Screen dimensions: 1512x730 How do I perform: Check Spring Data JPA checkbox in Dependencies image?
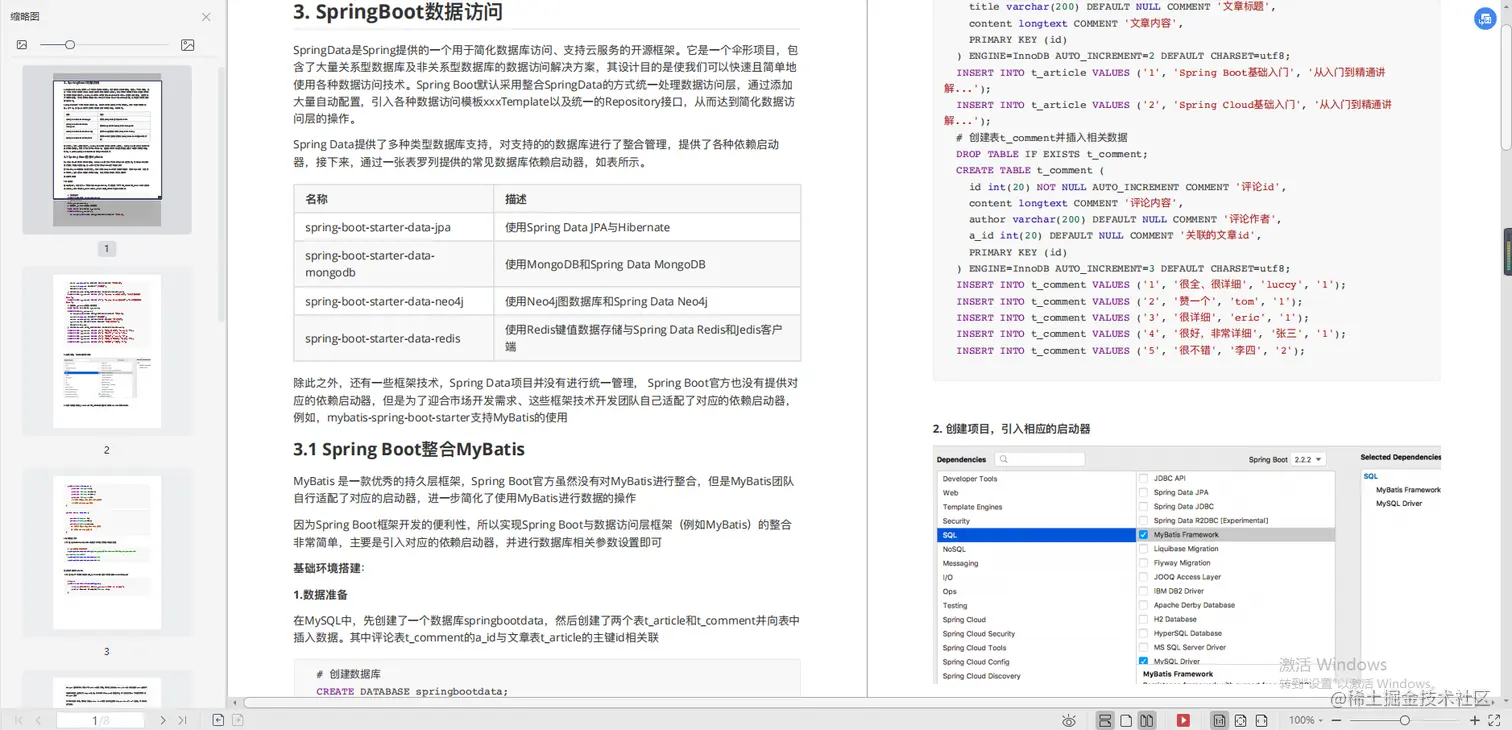(x=1144, y=492)
